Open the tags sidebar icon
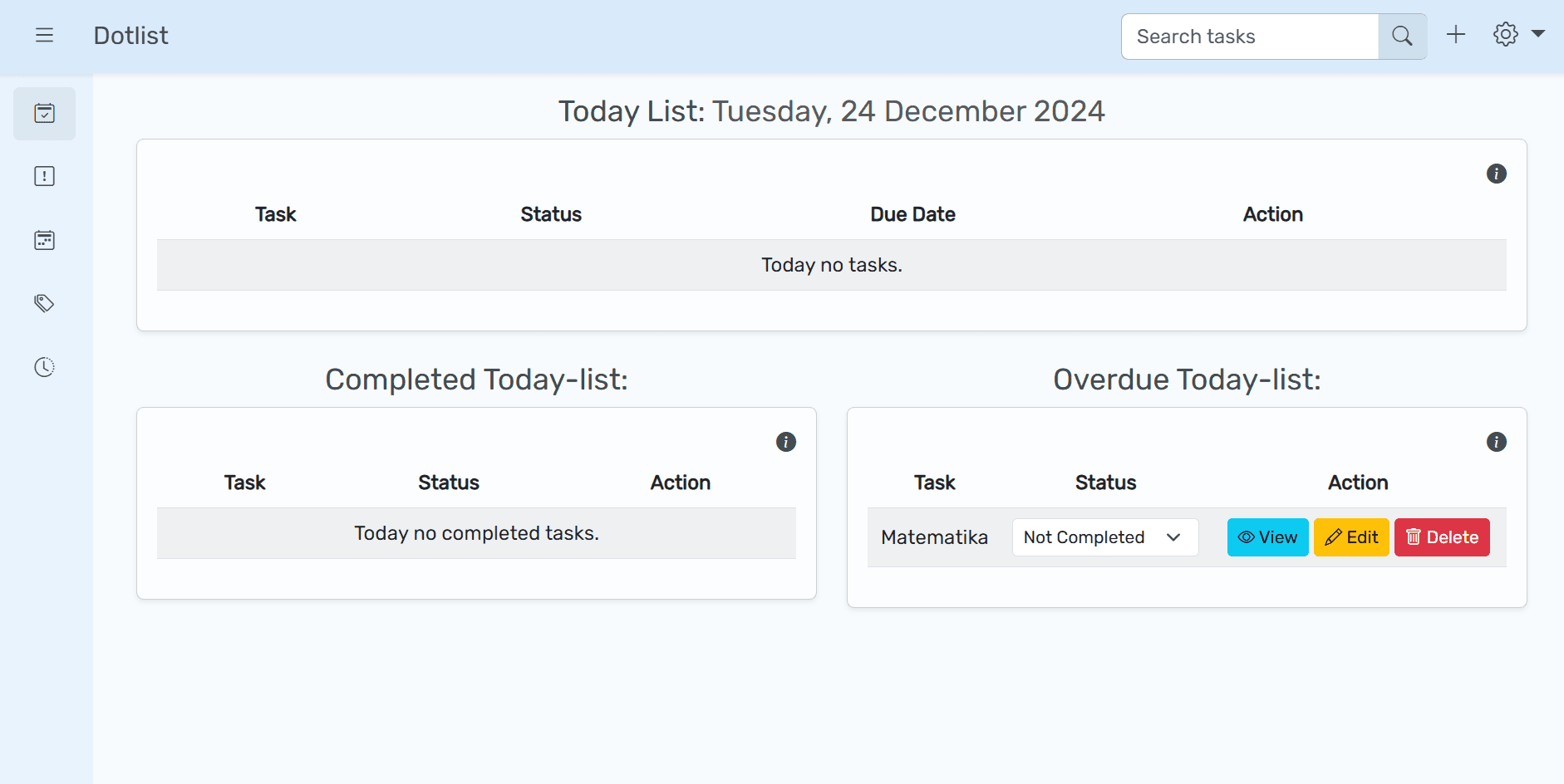The image size is (1564, 784). [44, 303]
